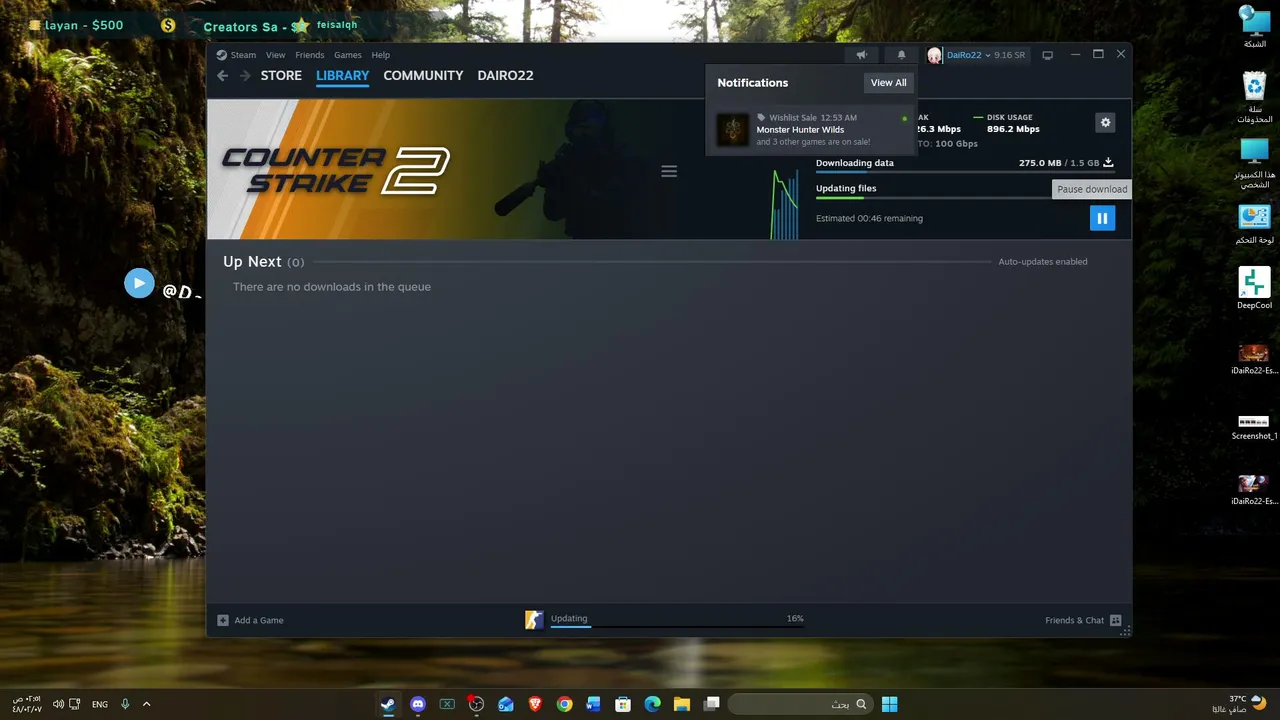Expand the system tray hidden icons chevron
Screen dimensions: 1280x720
pyautogui.click(x=146, y=704)
